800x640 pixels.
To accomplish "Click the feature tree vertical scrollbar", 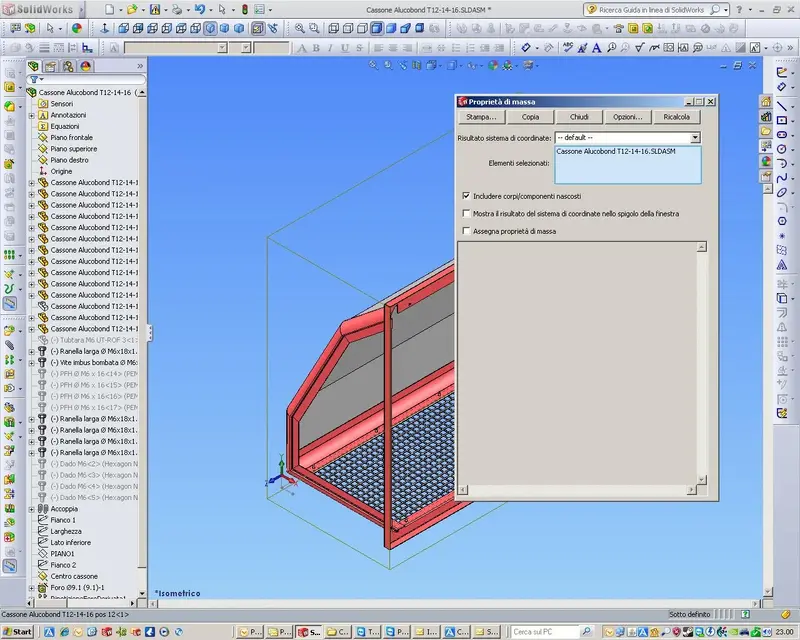I will pyautogui.click(x=142, y=342).
